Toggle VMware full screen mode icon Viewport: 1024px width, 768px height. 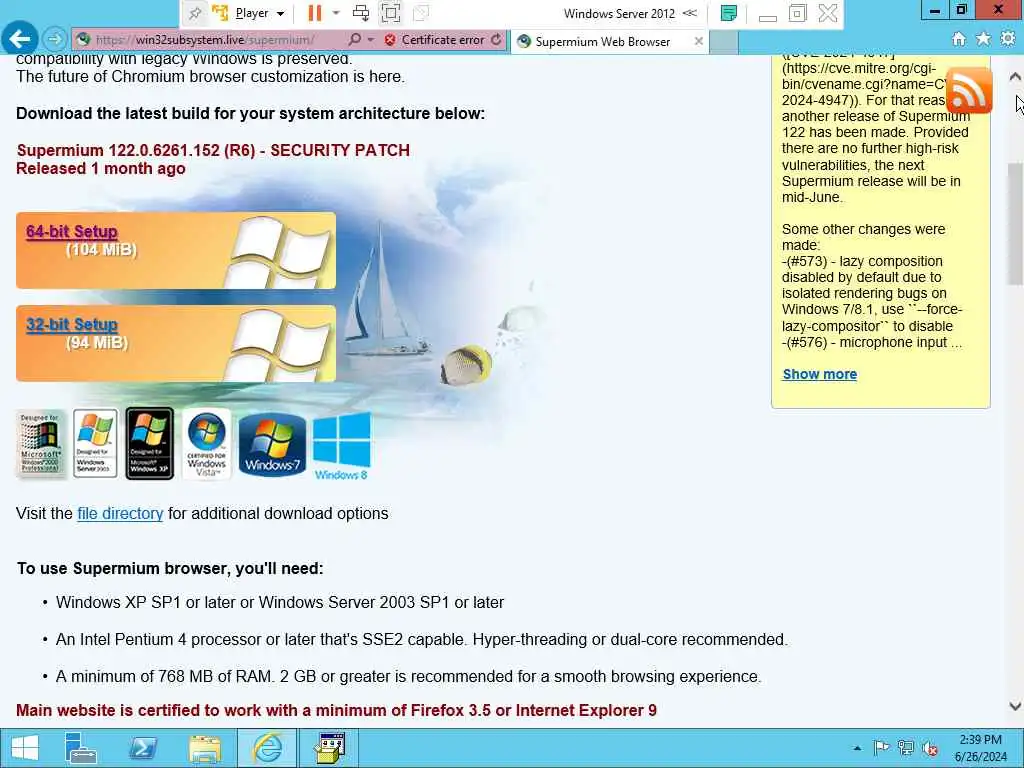click(x=391, y=13)
